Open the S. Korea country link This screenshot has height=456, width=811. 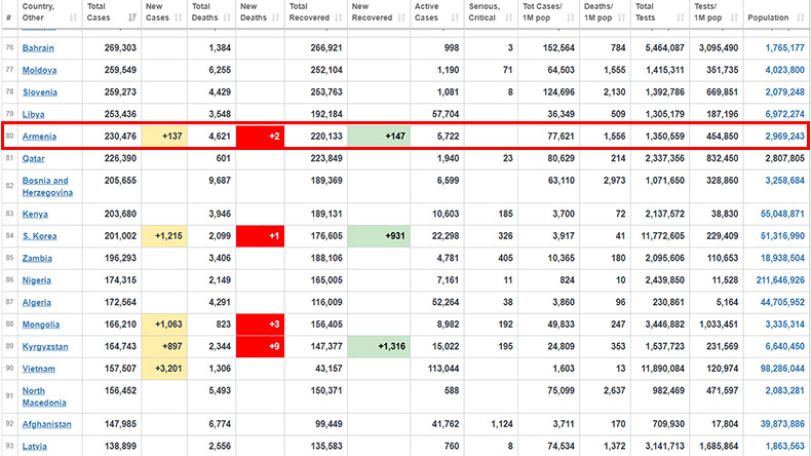click(x=39, y=236)
